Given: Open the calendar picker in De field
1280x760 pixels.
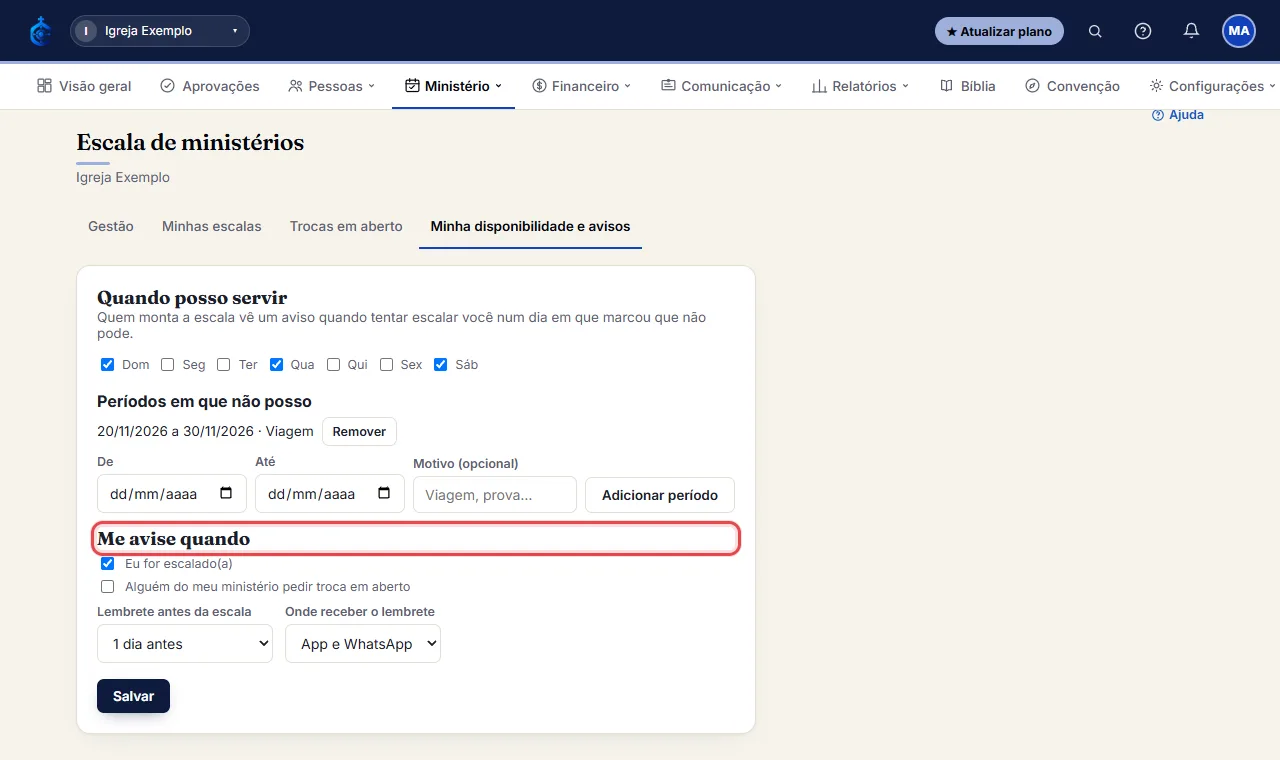Looking at the screenshot, I should [226, 493].
